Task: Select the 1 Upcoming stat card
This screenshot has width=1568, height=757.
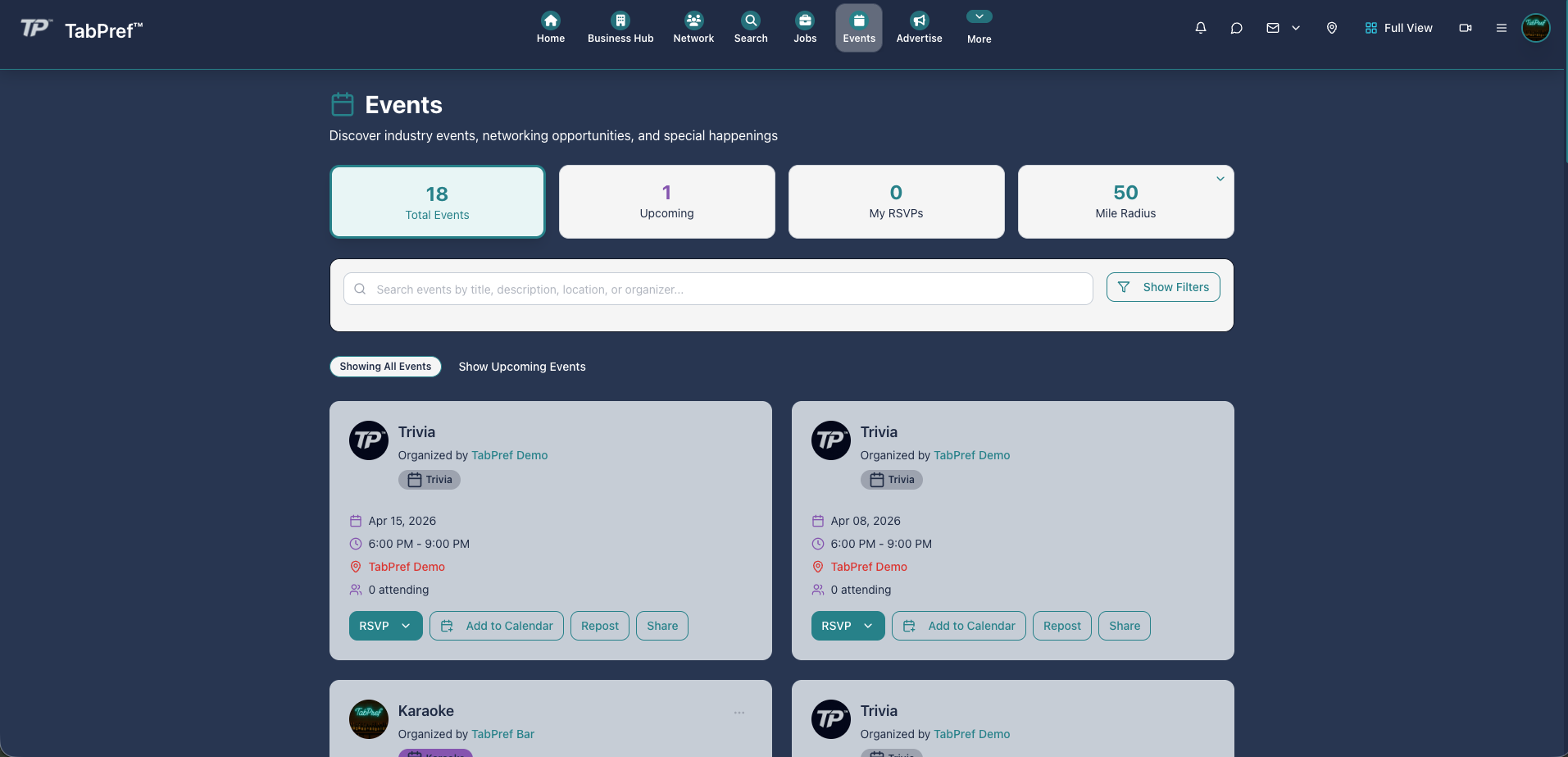Action: coord(667,202)
